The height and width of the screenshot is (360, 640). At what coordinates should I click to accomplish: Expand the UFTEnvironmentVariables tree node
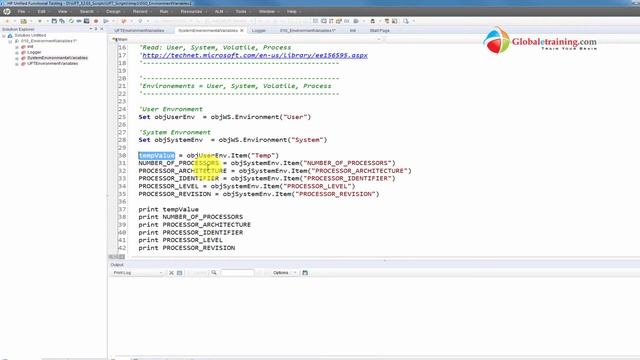pos(17,64)
